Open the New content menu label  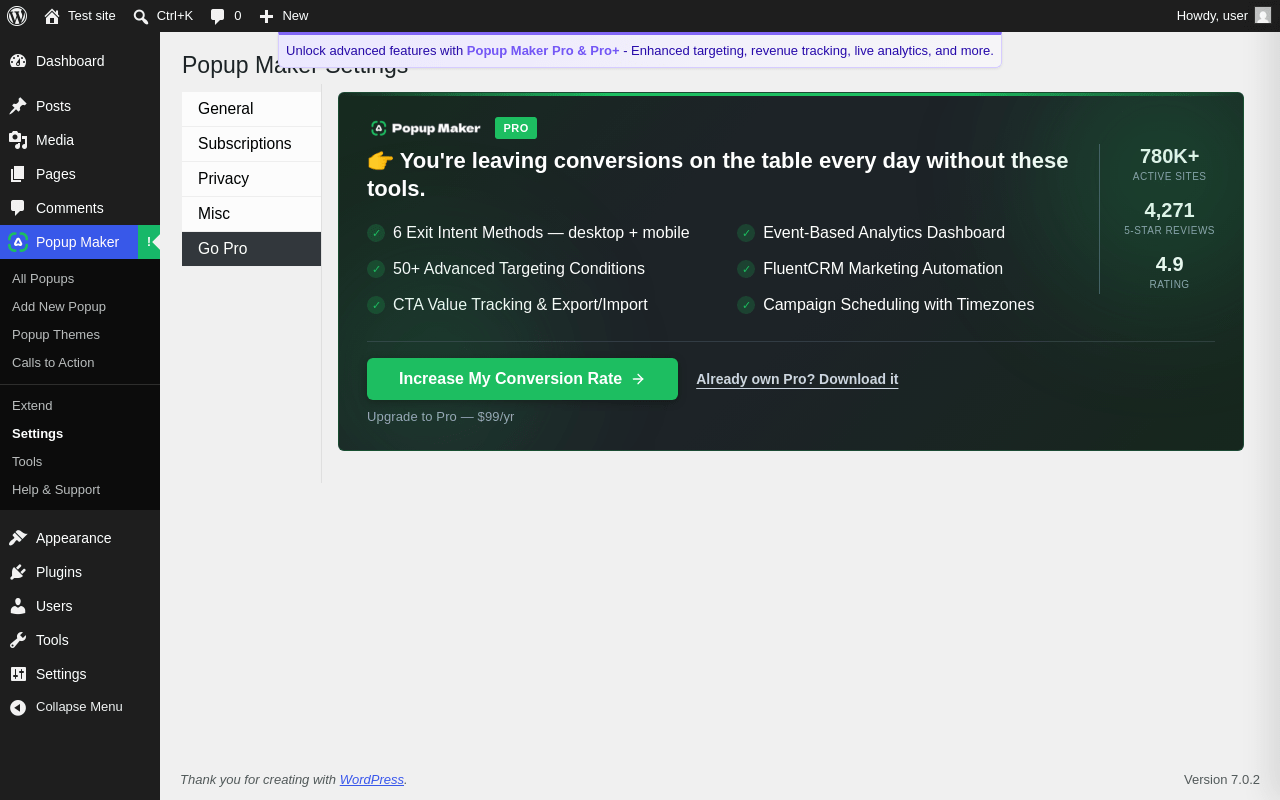tap(295, 16)
